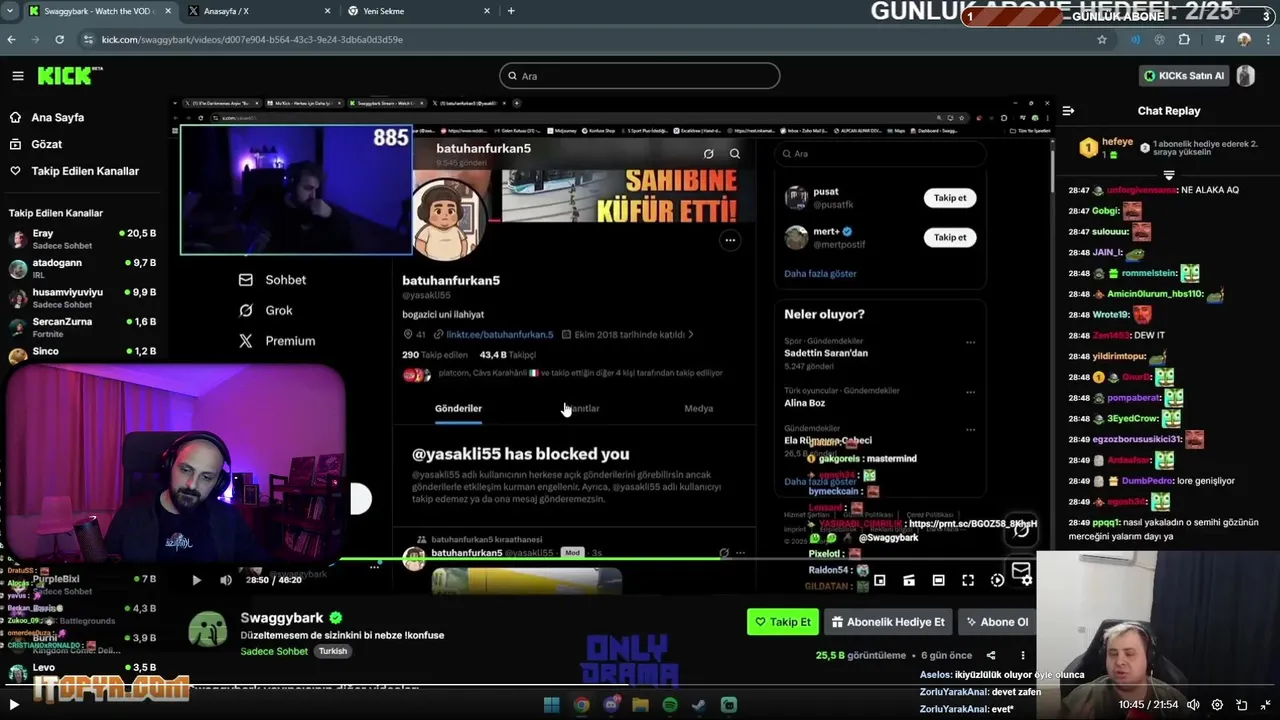This screenshot has height=720, width=1280.
Task: Collapse the Chat Replay panel
Action: click(x=1068, y=111)
